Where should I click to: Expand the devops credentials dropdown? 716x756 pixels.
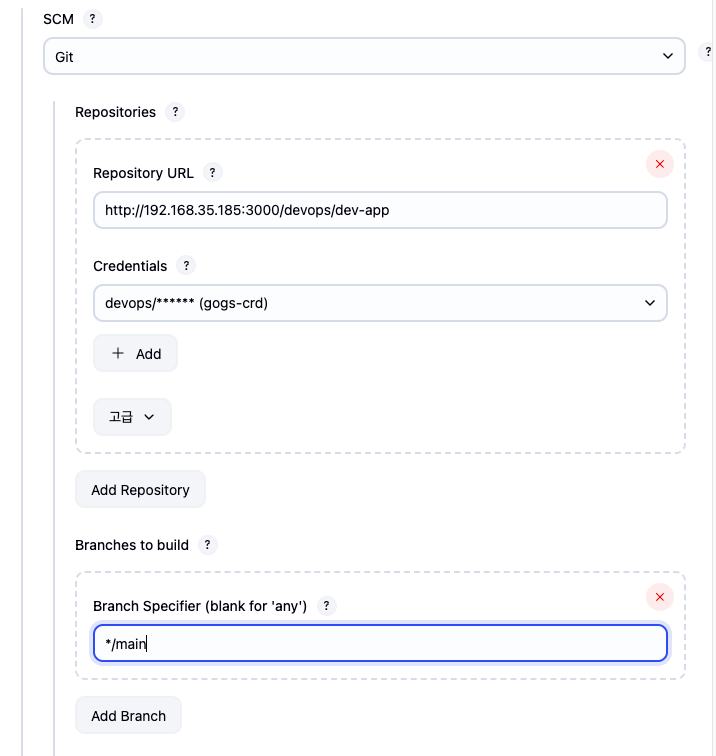(x=380, y=303)
